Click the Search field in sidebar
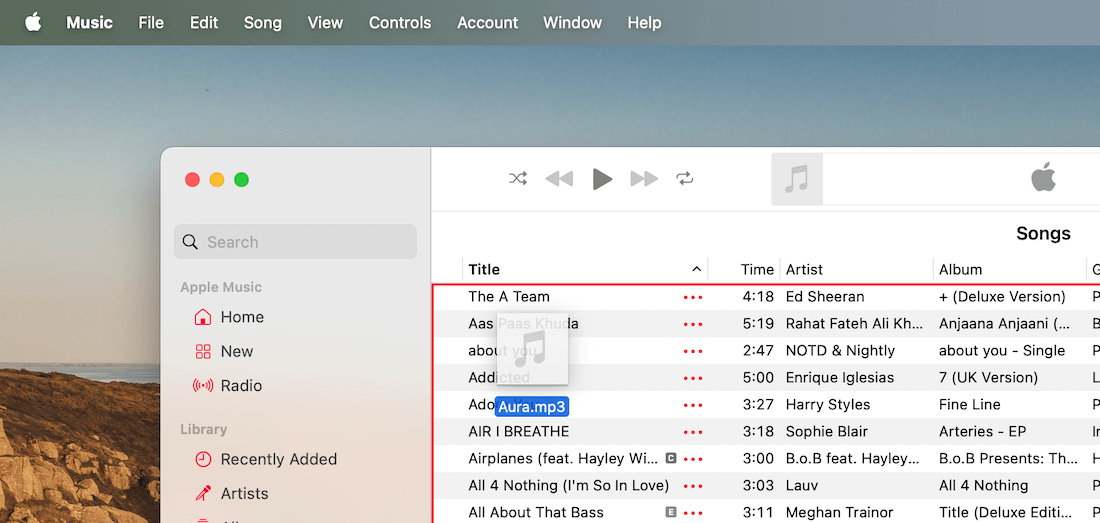This screenshot has width=1100, height=523. point(296,242)
